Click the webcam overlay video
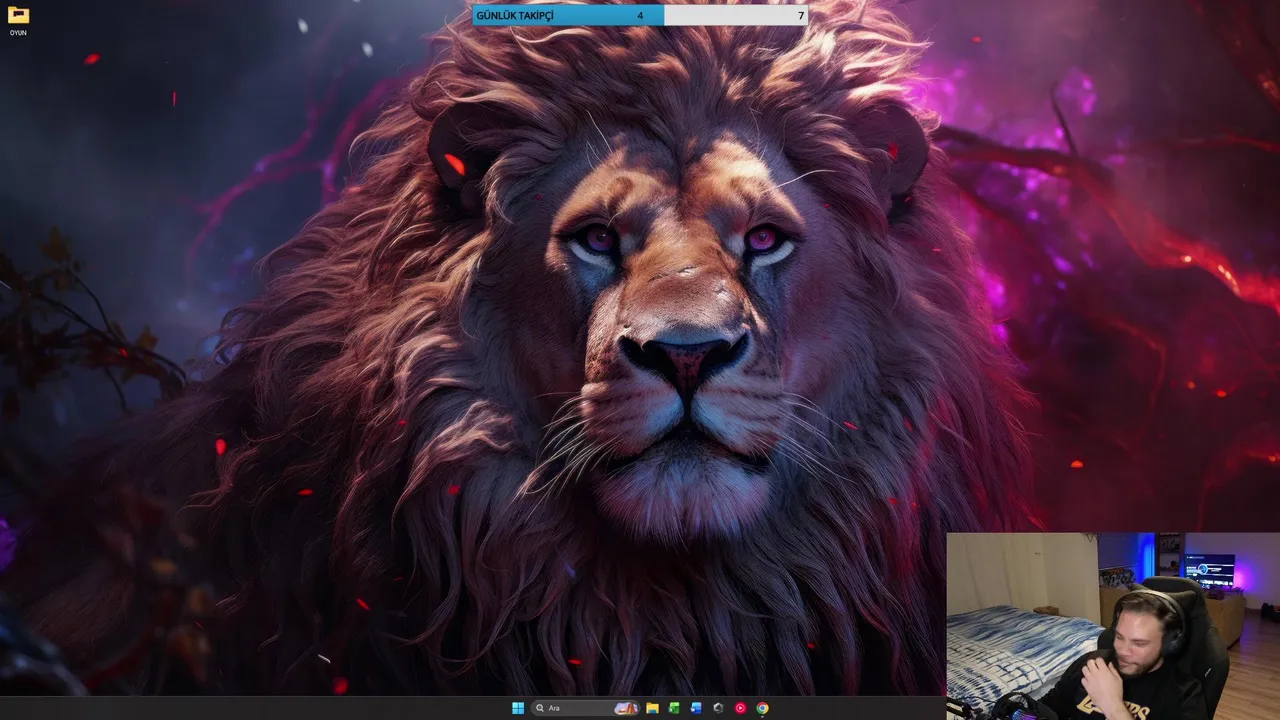The image size is (1280, 720). click(x=1113, y=626)
